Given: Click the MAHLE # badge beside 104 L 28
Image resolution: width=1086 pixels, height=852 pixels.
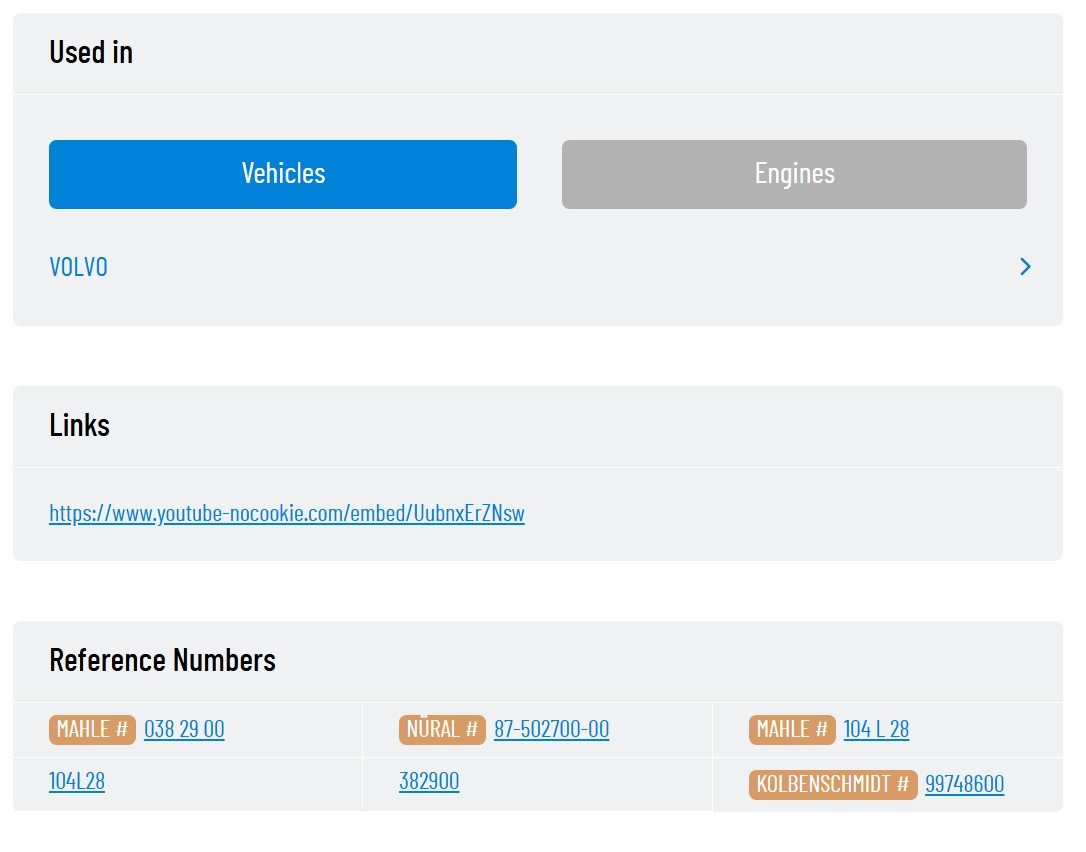Looking at the screenshot, I should point(792,729).
